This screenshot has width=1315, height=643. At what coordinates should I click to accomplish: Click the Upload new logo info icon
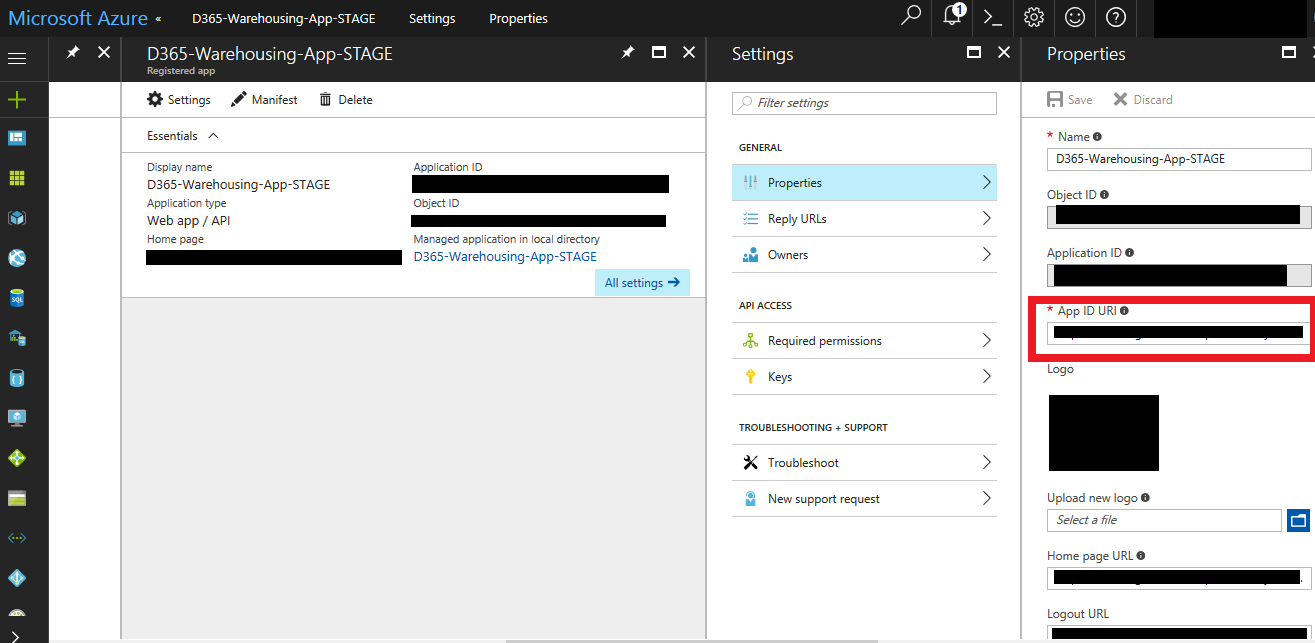1145,498
